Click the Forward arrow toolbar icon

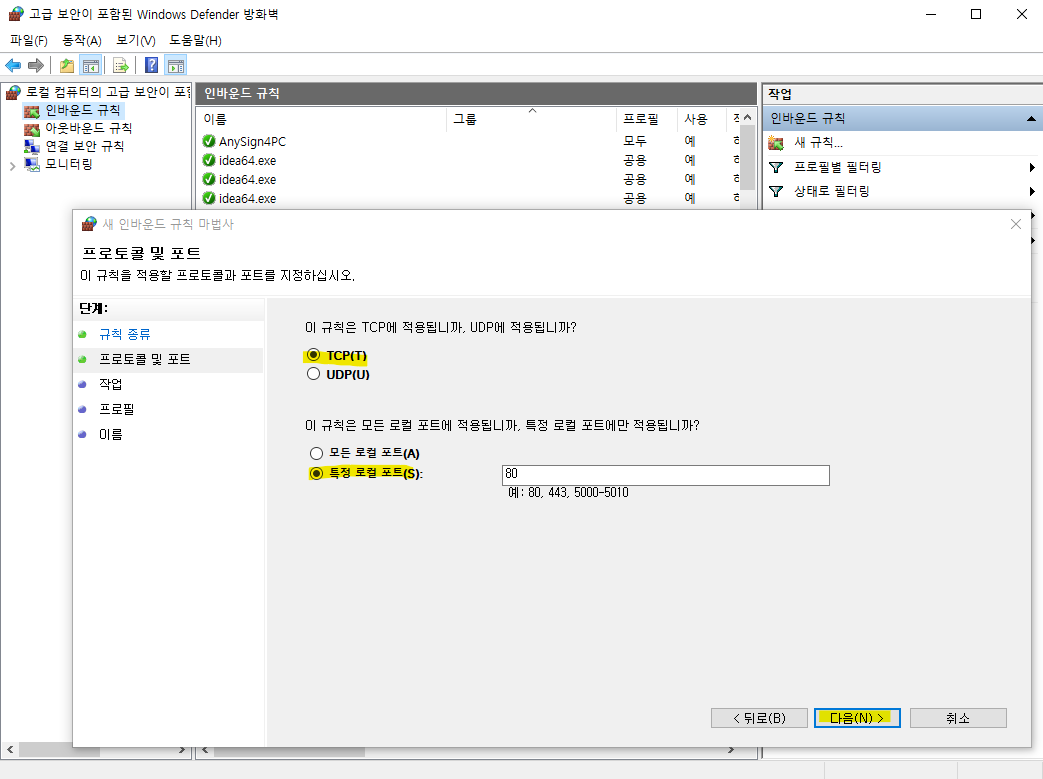coord(36,65)
